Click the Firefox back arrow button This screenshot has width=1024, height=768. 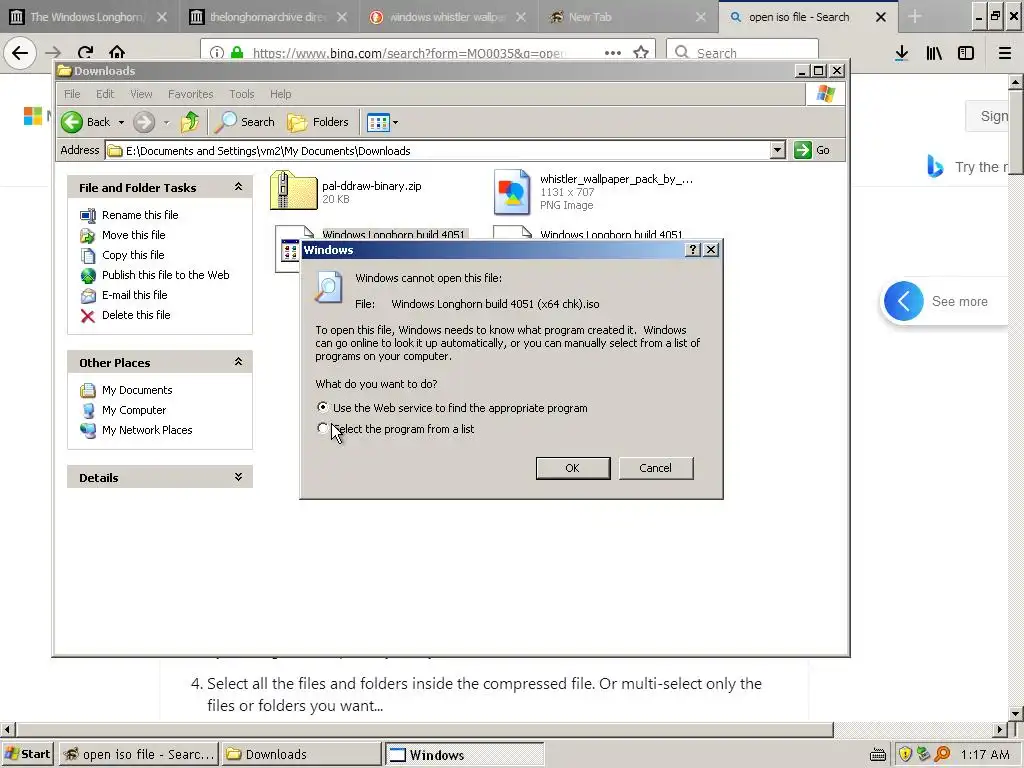click(20, 53)
